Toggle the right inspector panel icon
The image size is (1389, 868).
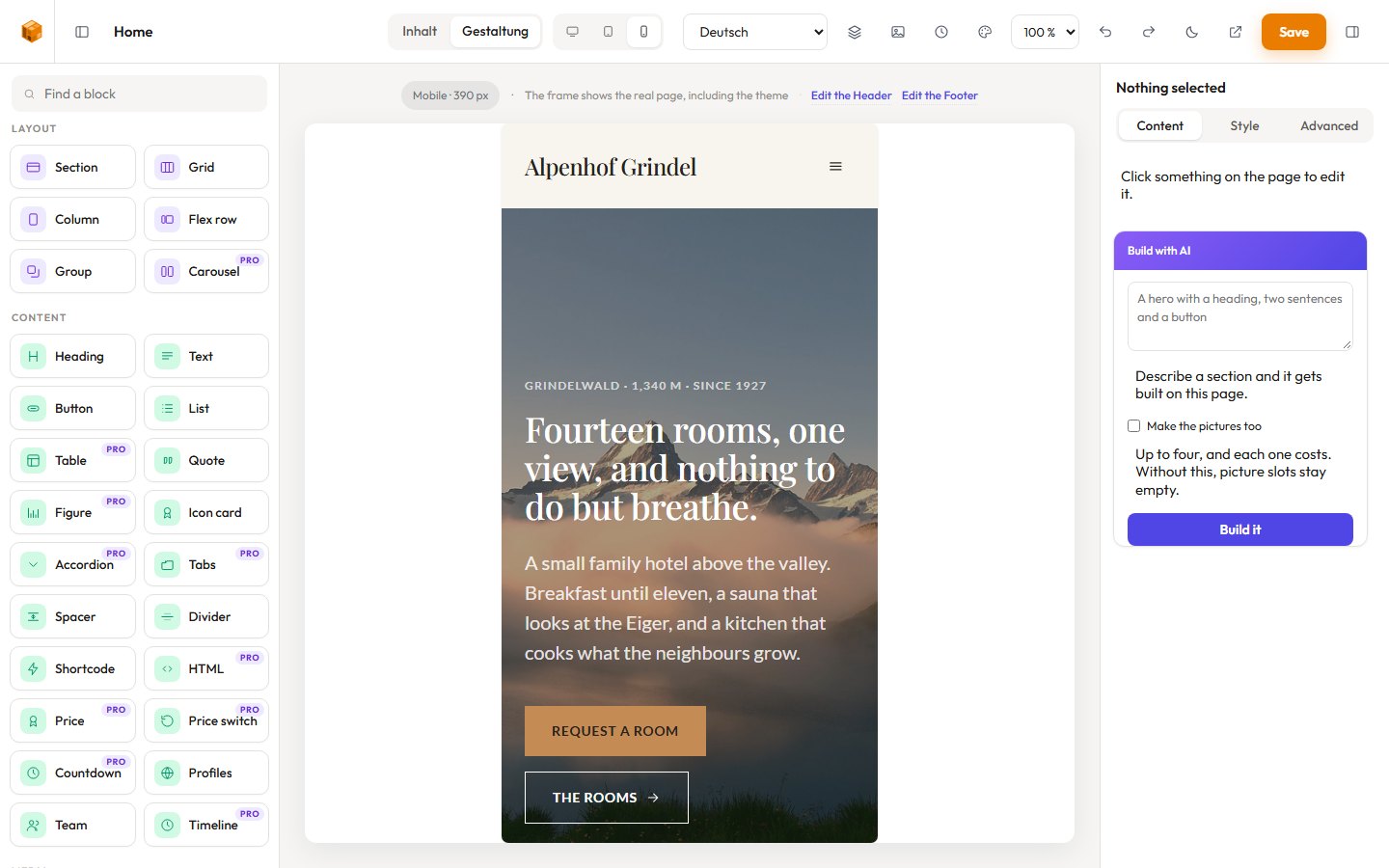[1352, 32]
